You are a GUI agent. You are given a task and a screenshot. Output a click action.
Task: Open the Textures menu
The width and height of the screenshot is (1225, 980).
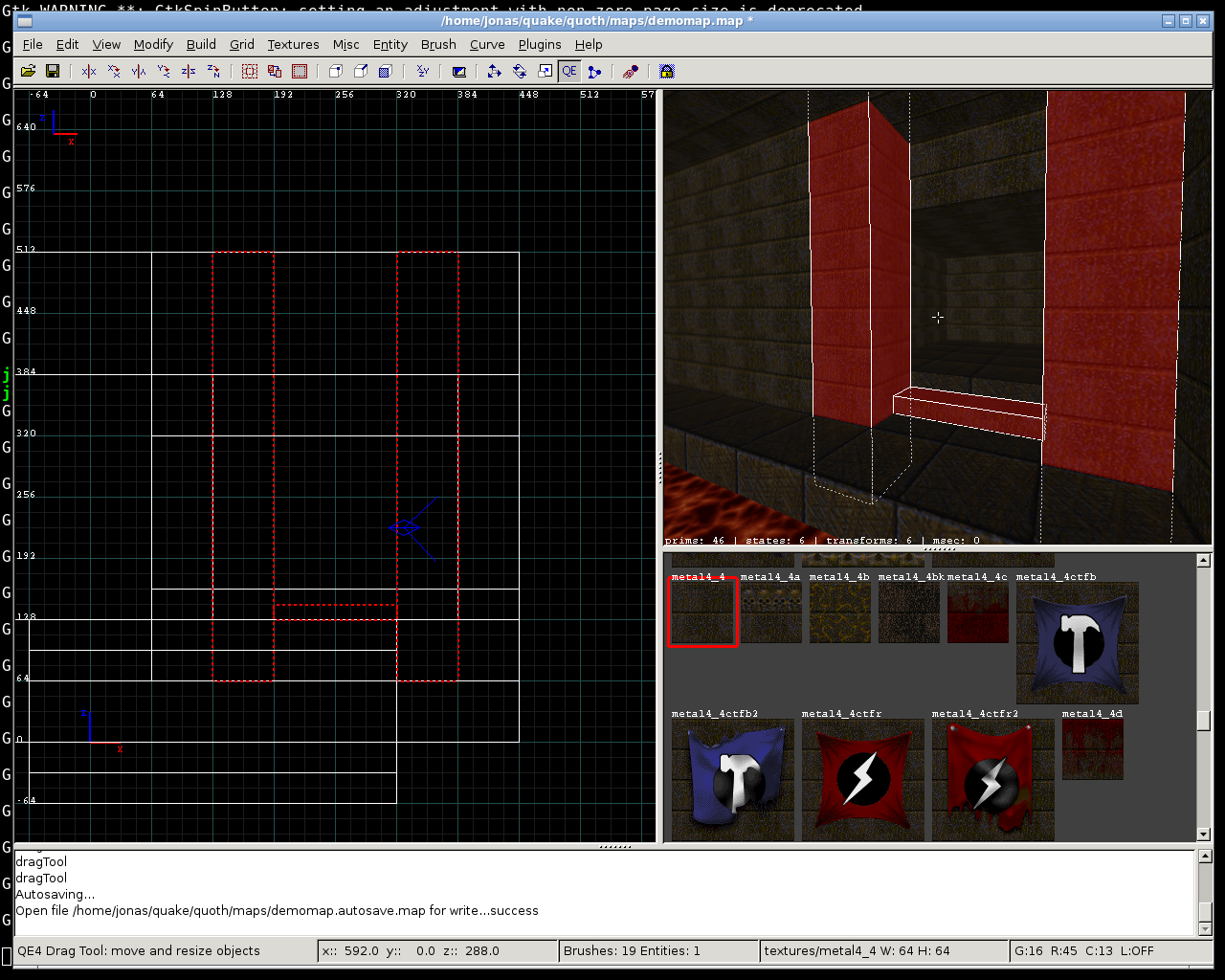[x=293, y=44]
